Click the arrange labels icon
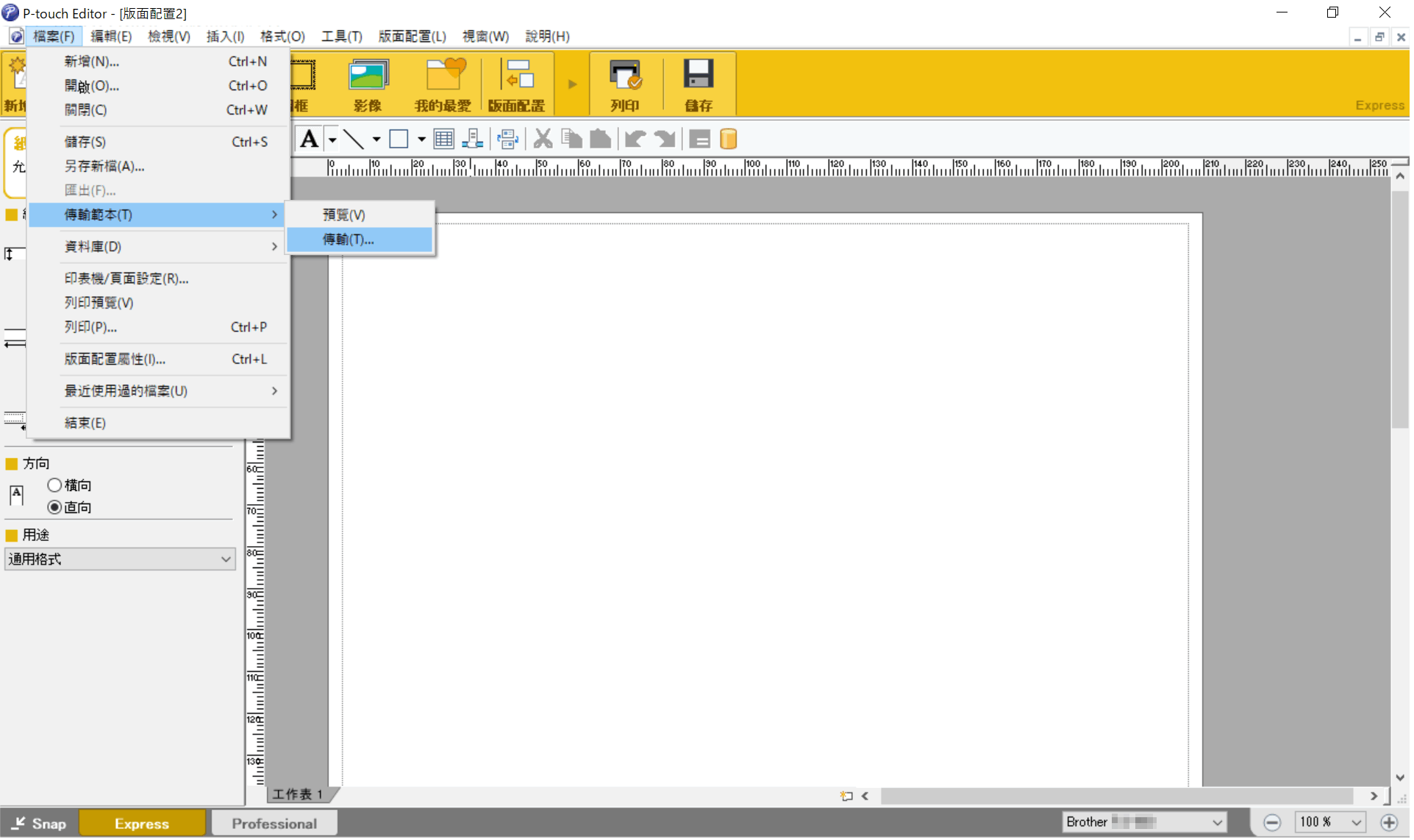The height and width of the screenshot is (840, 1414). point(508,139)
